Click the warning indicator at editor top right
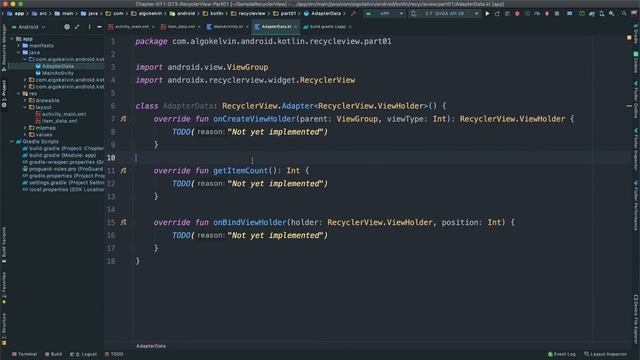 (629, 38)
